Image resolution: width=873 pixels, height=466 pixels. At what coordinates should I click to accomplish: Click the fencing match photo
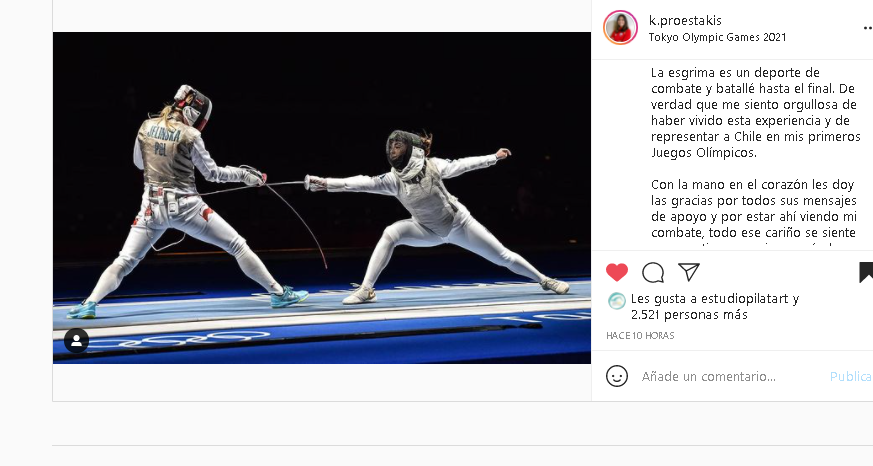pyautogui.click(x=322, y=198)
